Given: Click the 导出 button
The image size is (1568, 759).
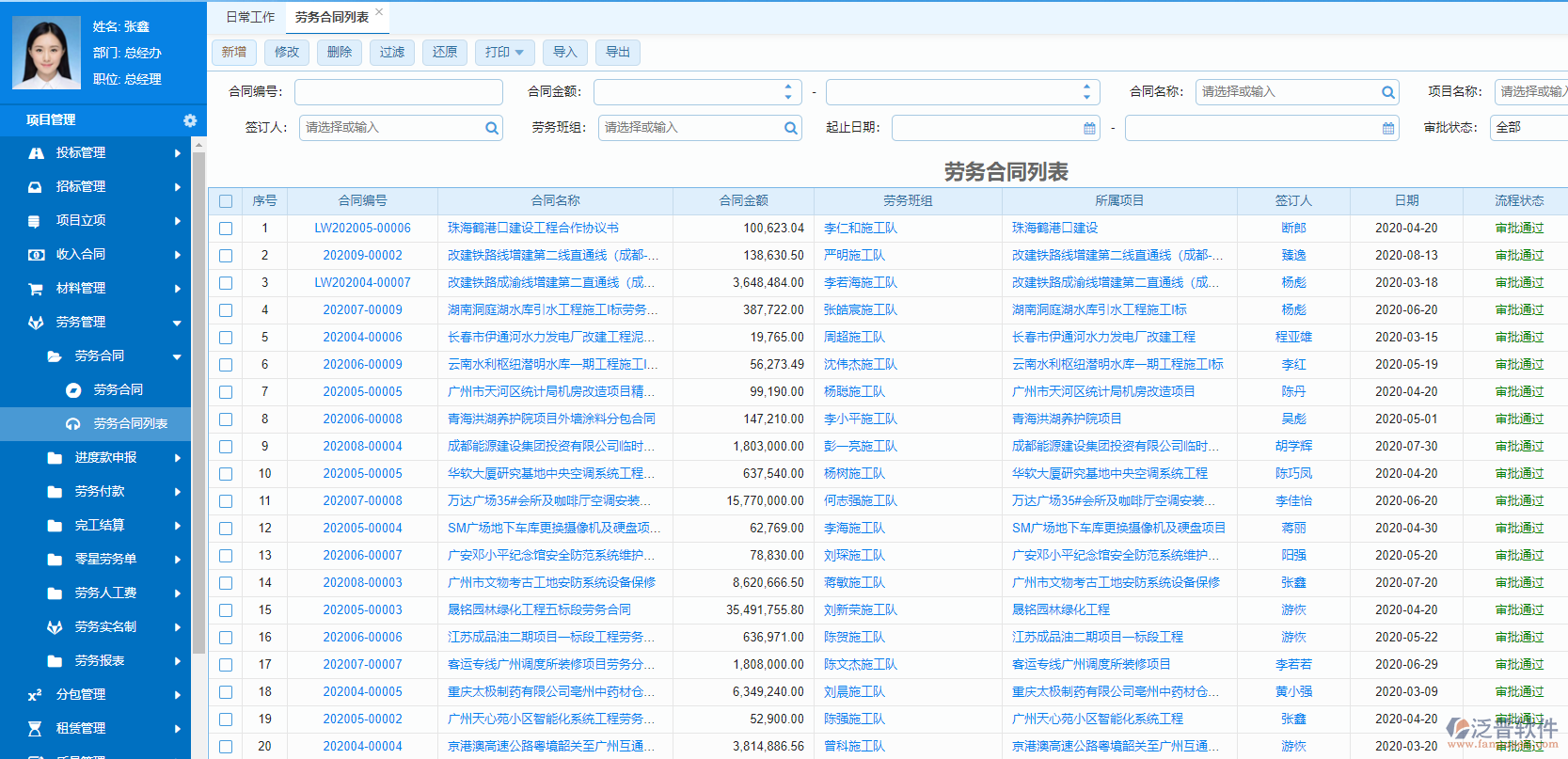Looking at the screenshot, I should [618, 53].
